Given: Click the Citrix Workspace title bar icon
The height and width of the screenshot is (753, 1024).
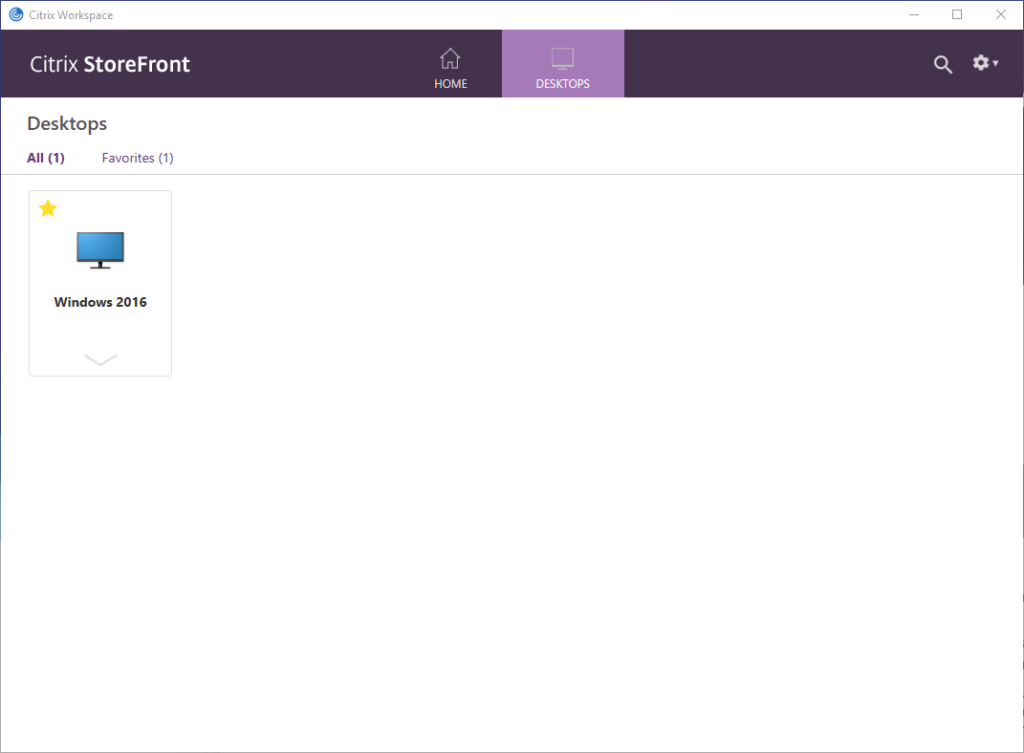Looking at the screenshot, I should [16, 14].
